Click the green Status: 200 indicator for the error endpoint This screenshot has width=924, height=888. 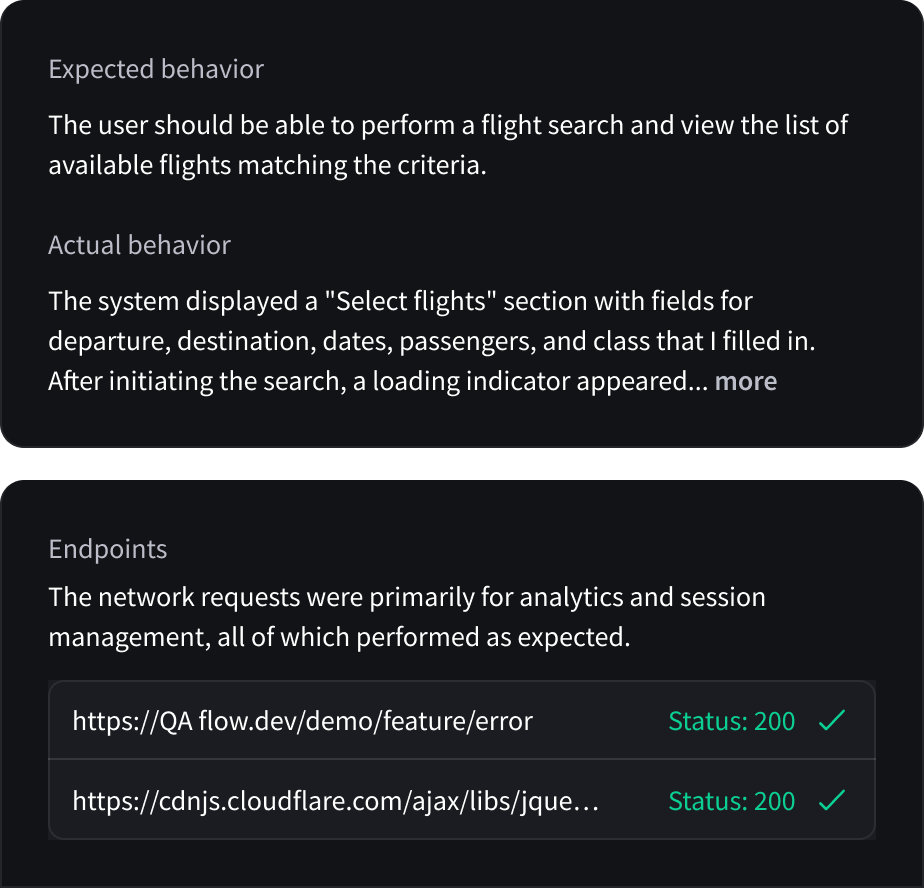731,720
